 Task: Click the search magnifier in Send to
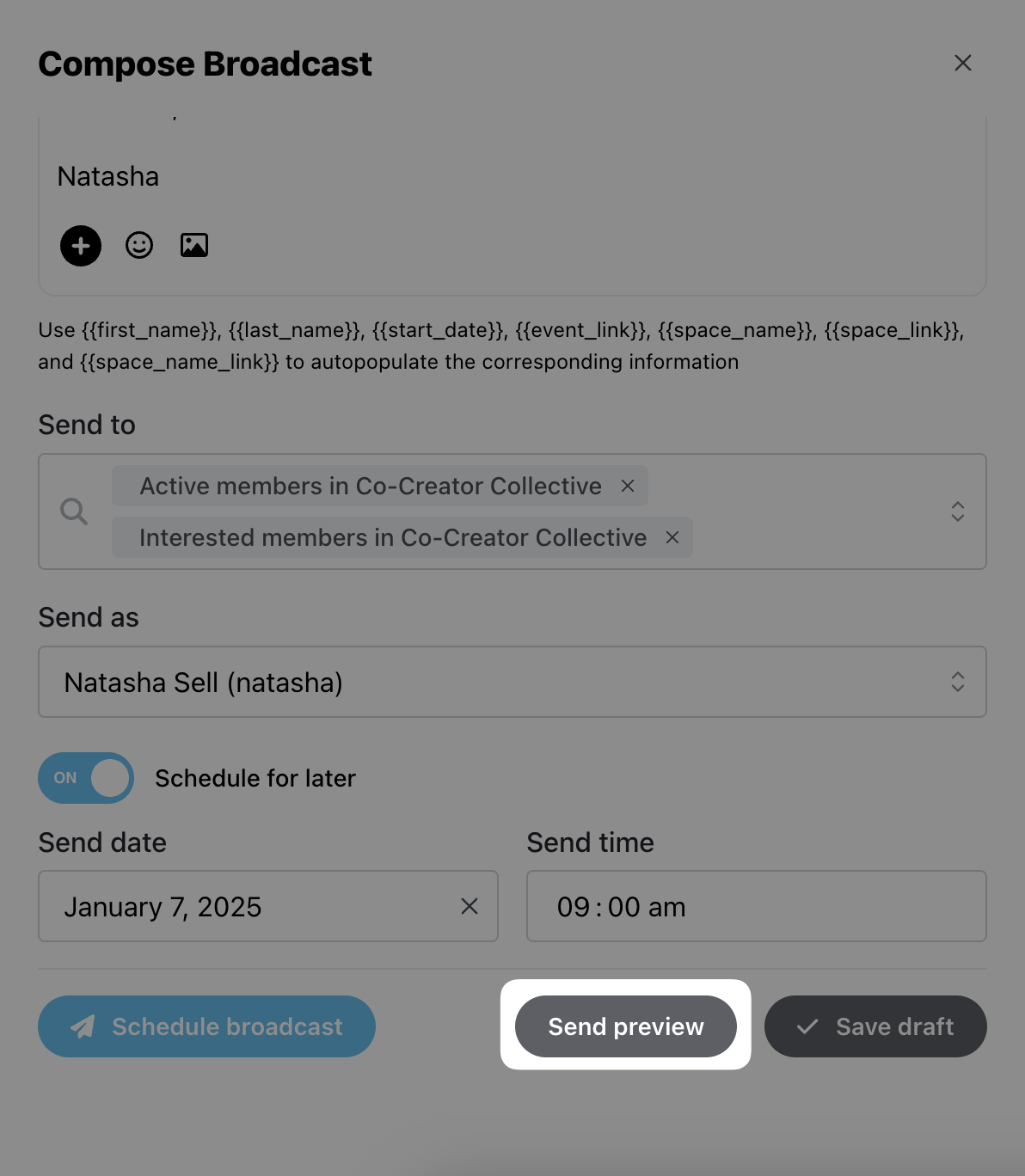click(74, 511)
